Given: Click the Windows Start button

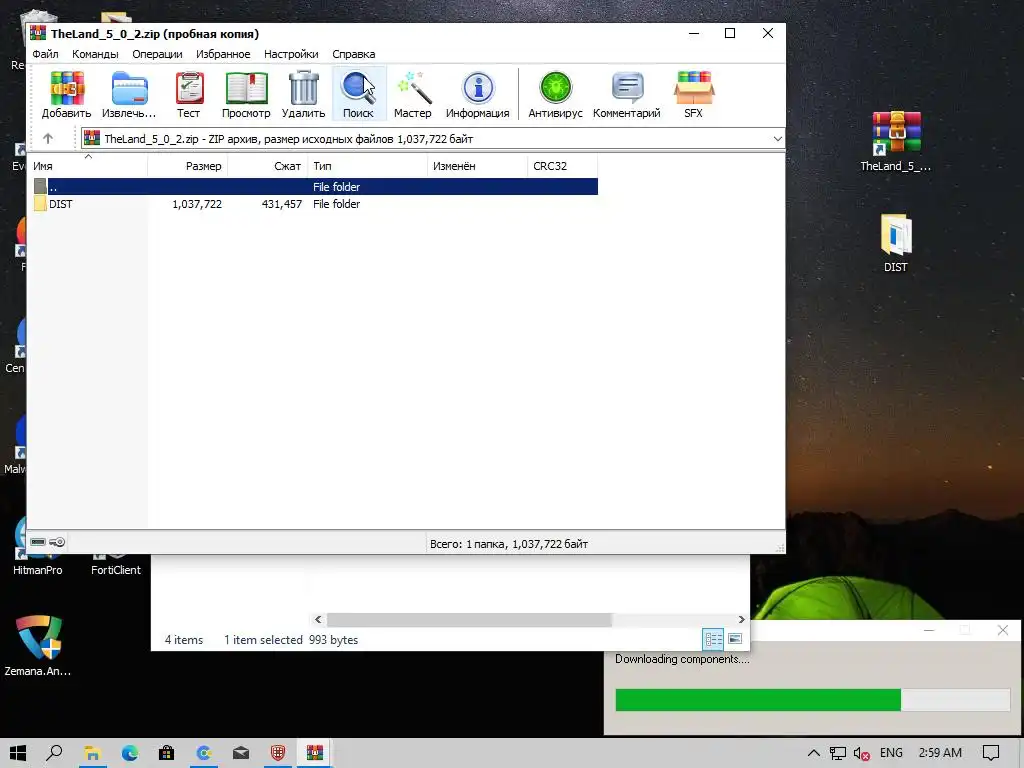Looking at the screenshot, I should (x=18, y=753).
